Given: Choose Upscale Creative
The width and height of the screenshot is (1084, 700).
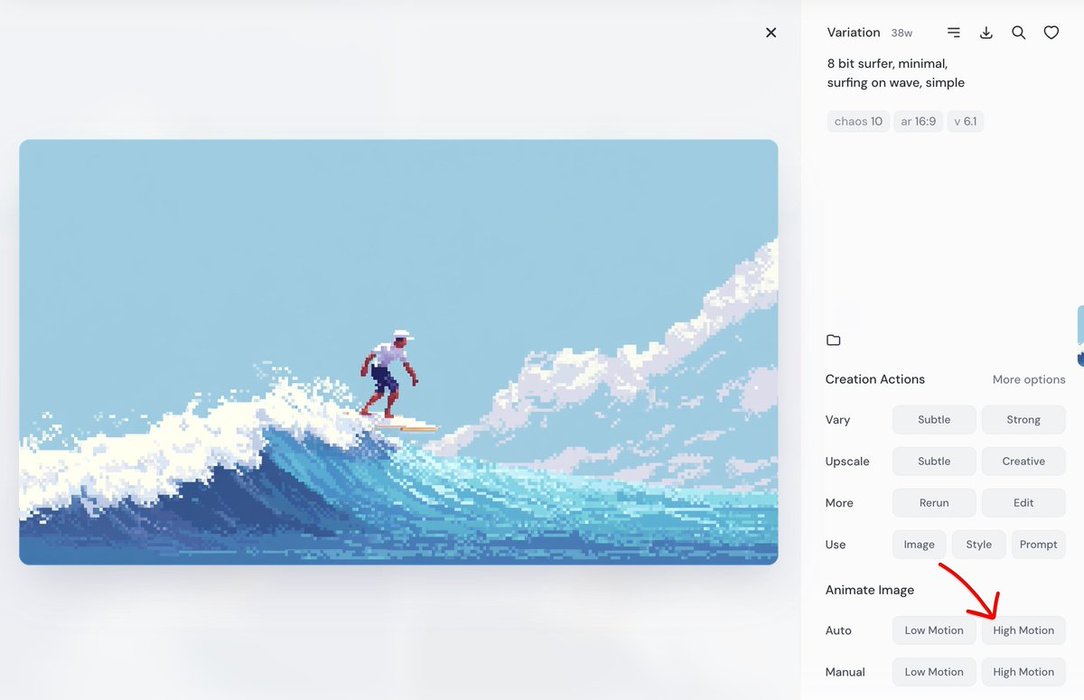Looking at the screenshot, I should pos(1023,462).
